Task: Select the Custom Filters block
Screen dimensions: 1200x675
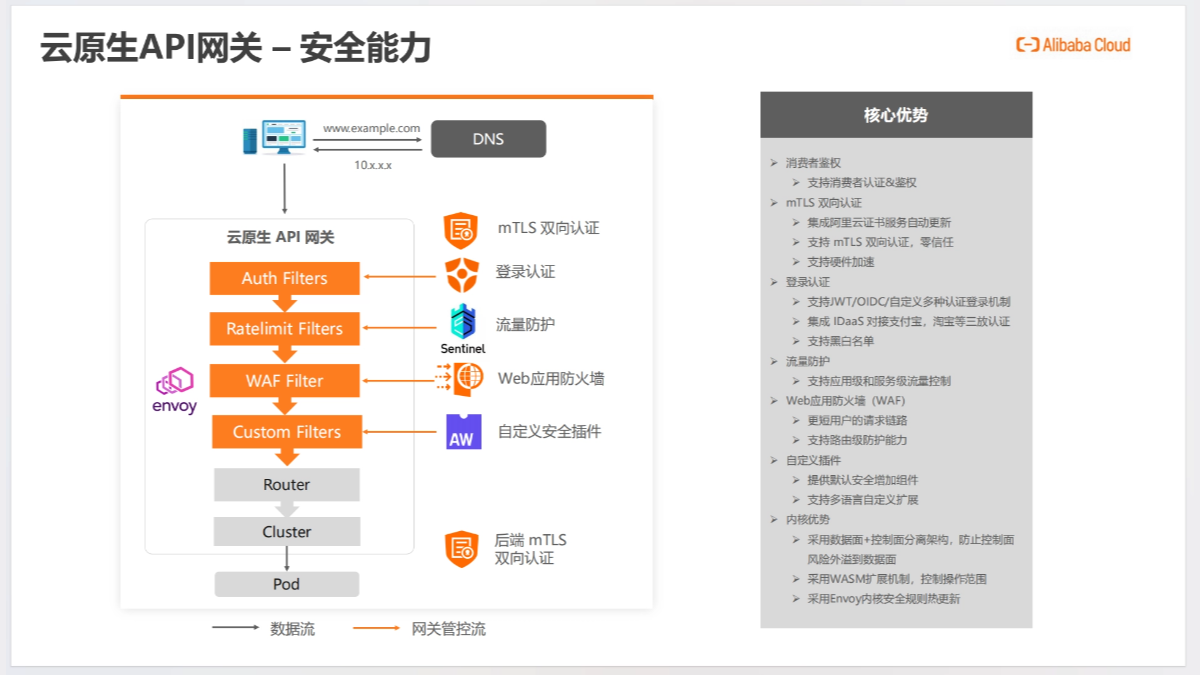Action: pyautogui.click(x=286, y=432)
